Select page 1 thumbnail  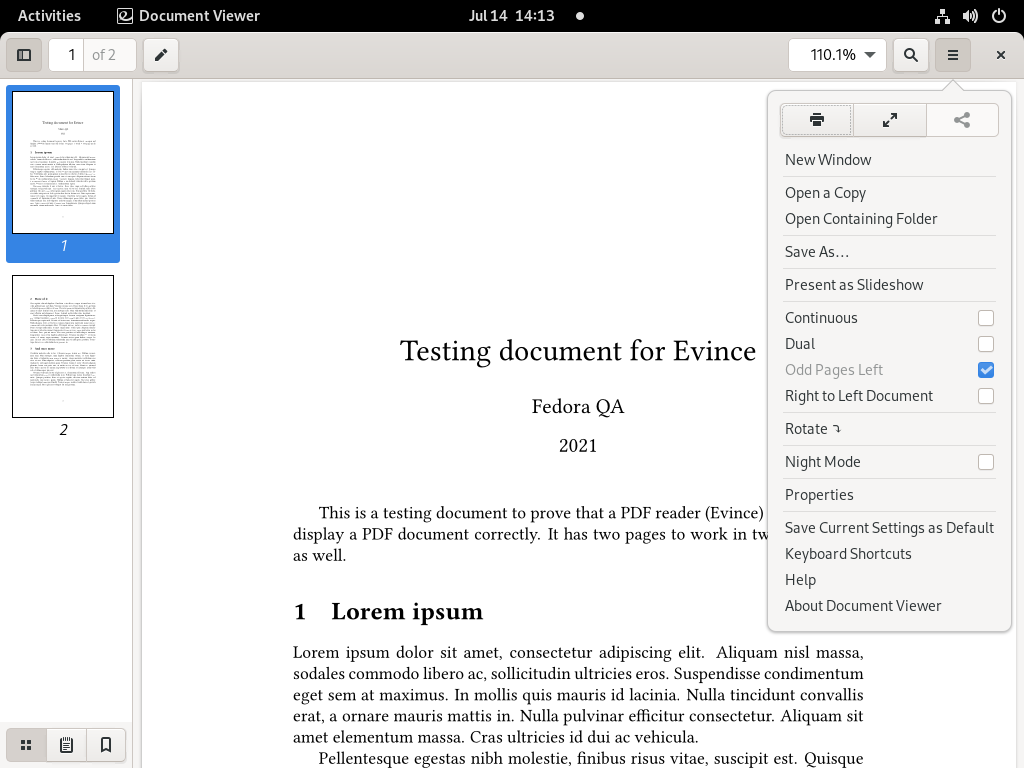tap(63, 163)
